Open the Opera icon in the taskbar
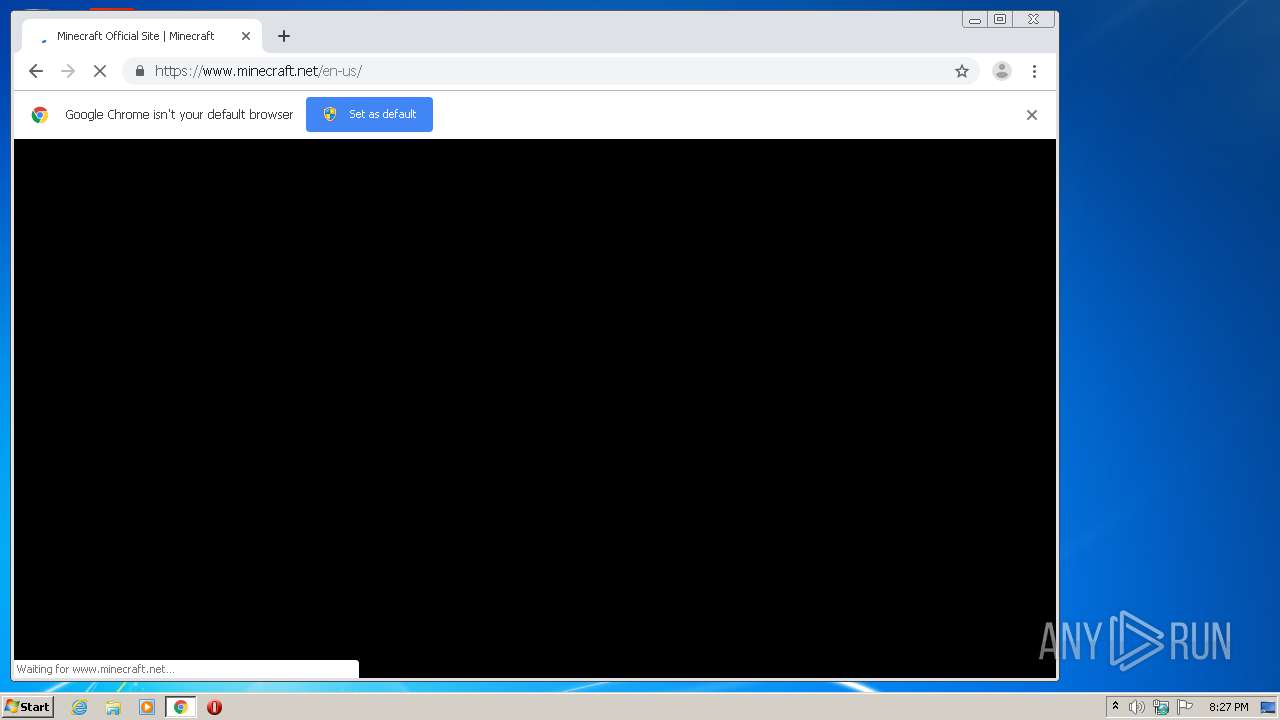This screenshot has width=1280, height=720. pos(214,707)
